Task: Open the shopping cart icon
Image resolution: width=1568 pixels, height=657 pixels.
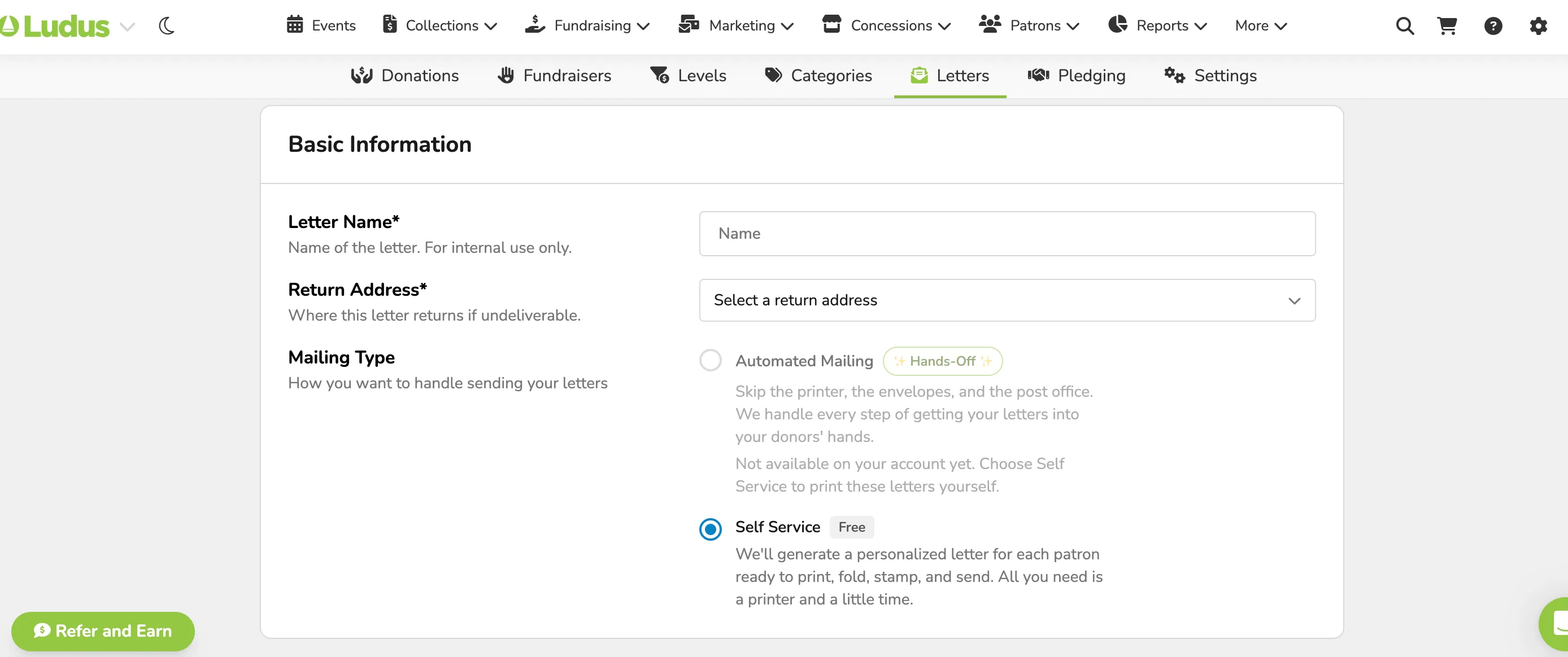Action: 1447,25
